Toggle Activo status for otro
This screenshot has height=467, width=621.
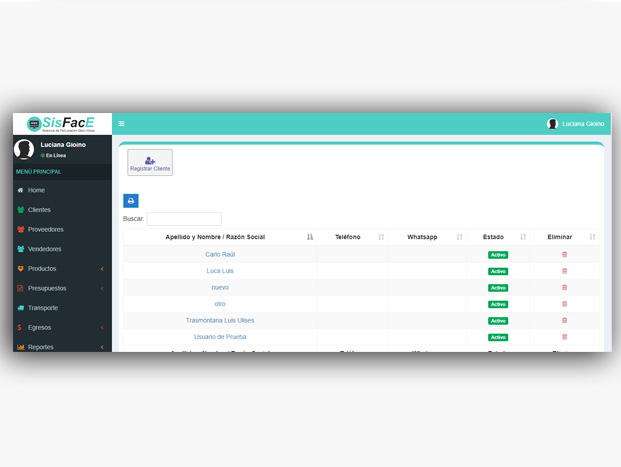tap(498, 304)
